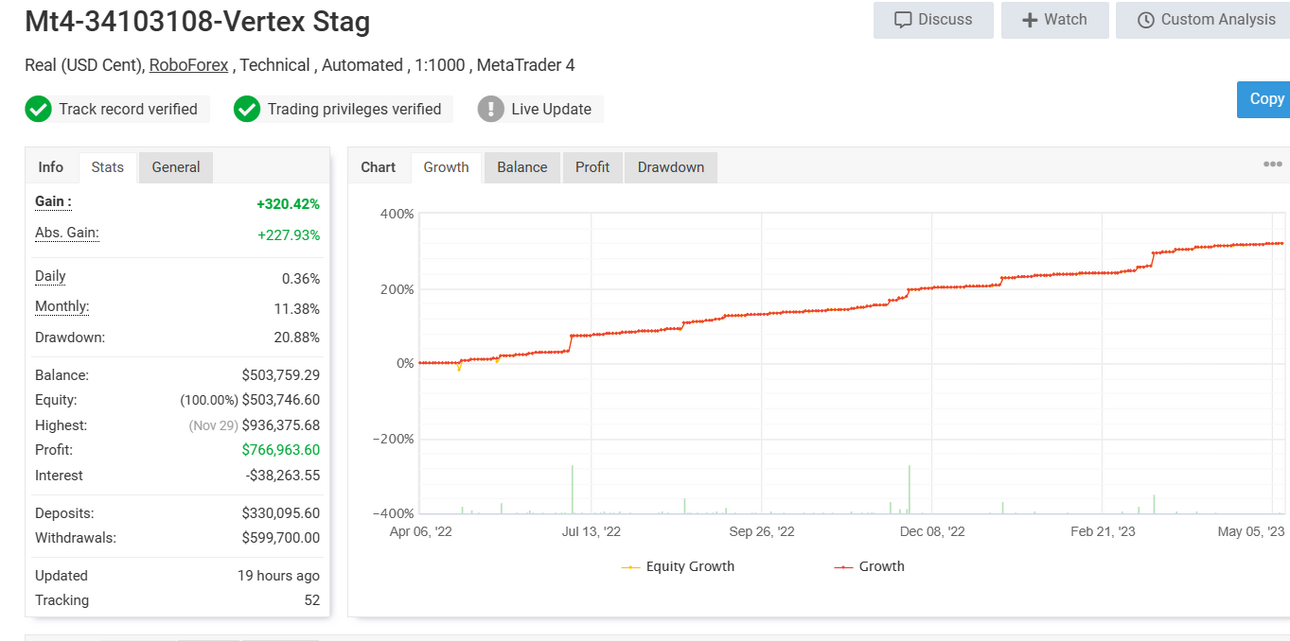Open Custom Analysis
The height and width of the screenshot is (641, 1290).
pos(1204,20)
